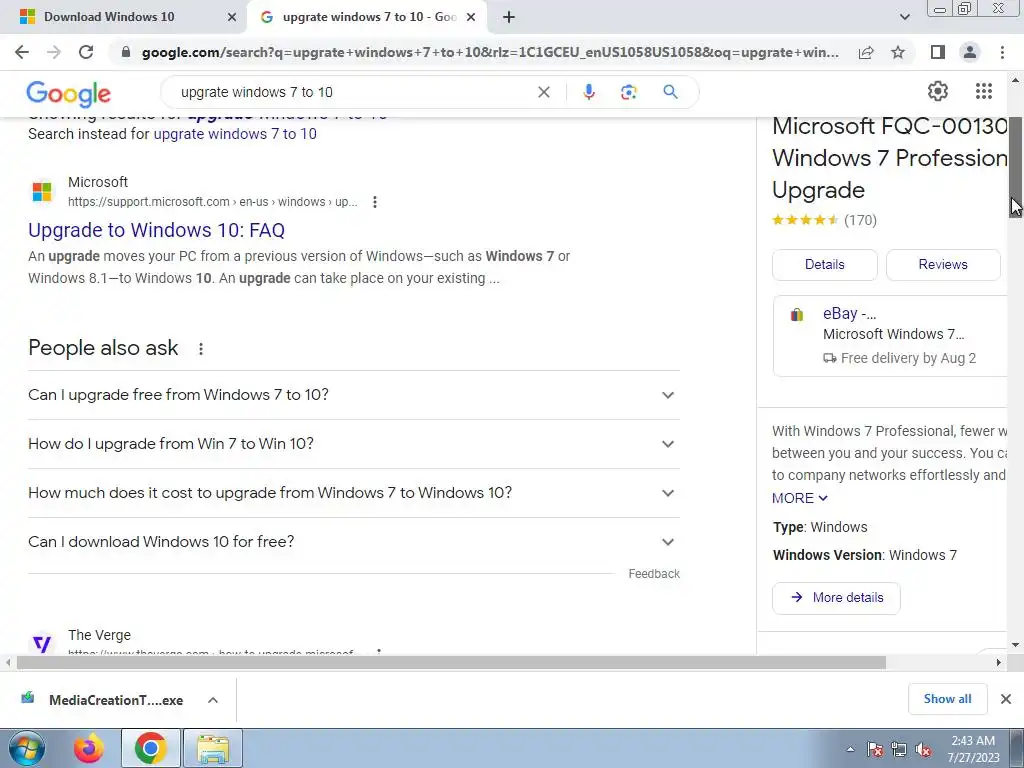This screenshot has width=1024, height=768.
Task: Open the Chrome three-dot menu
Action: coord(1002,52)
